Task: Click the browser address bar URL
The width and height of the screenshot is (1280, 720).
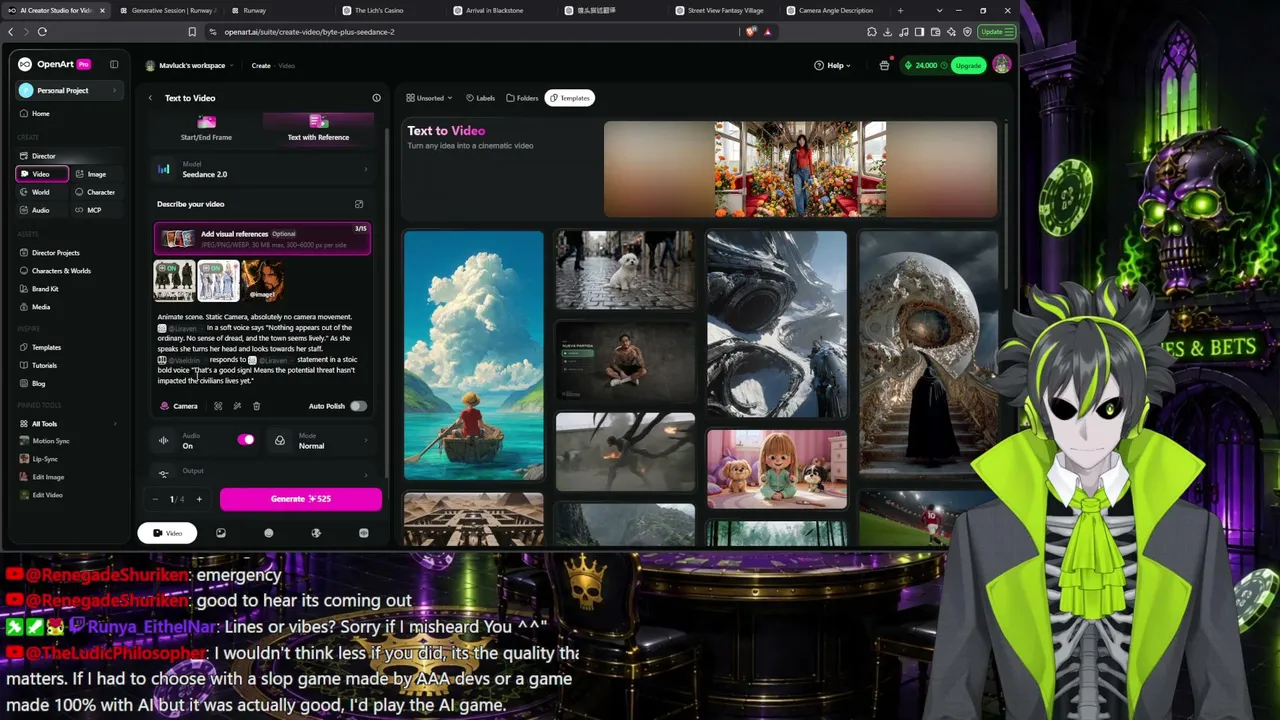Action: point(310,32)
